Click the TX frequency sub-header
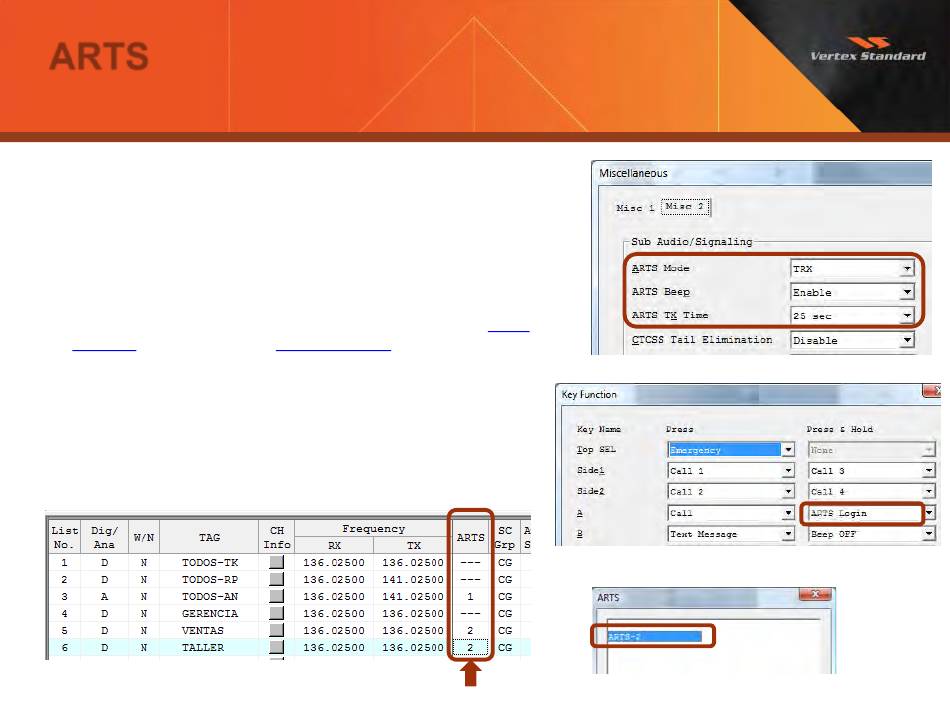Screen dimensions: 950x713 [413, 545]
